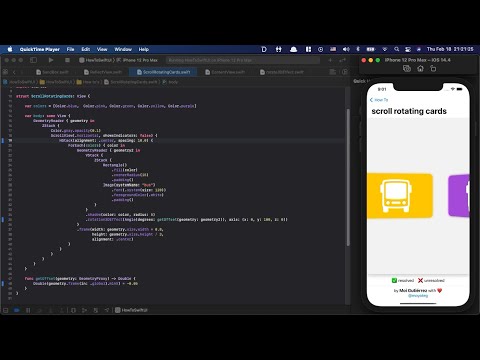
Task: Tap the purple card at the right edge
Action: click(459, 196)
